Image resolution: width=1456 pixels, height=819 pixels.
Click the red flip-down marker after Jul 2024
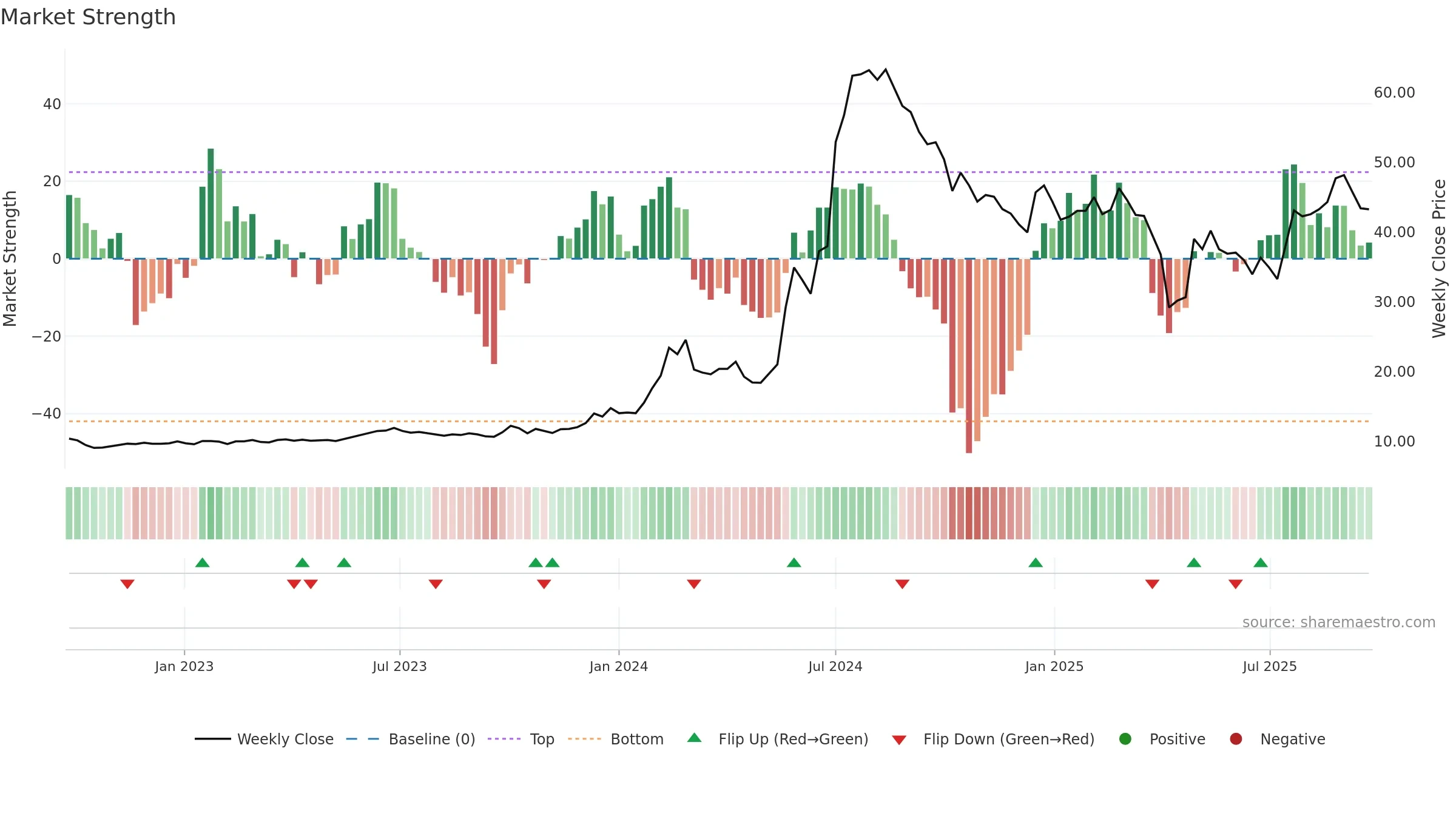click(902, 584)
